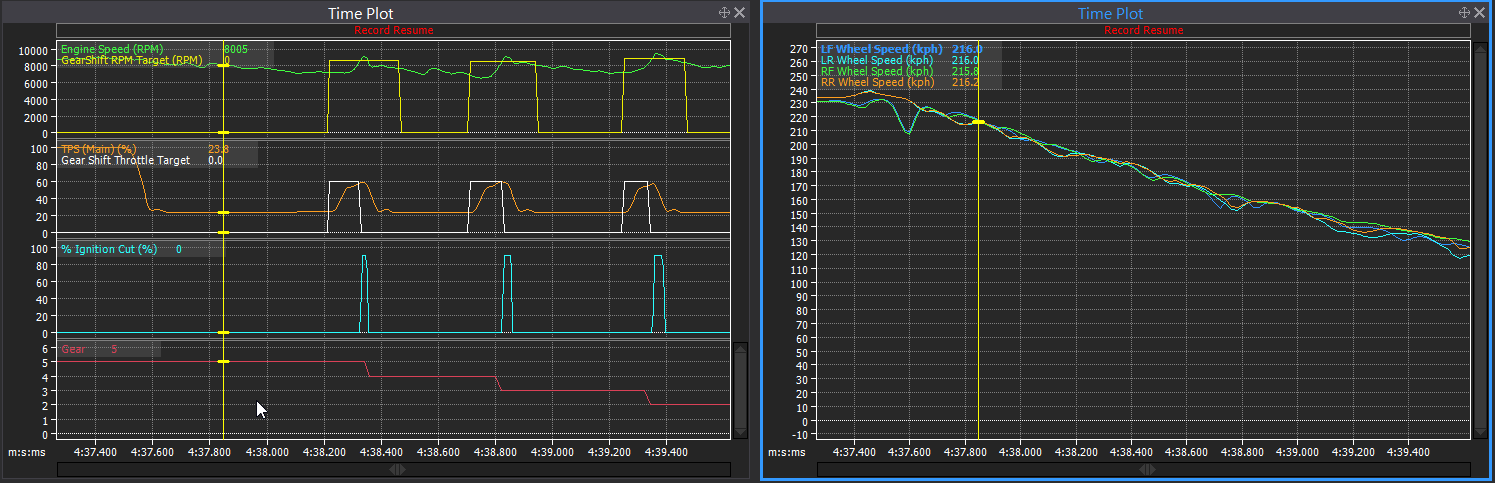Select the Gear channel legend entry
This screenshot has height=483, width=1495.
[74, 350]
